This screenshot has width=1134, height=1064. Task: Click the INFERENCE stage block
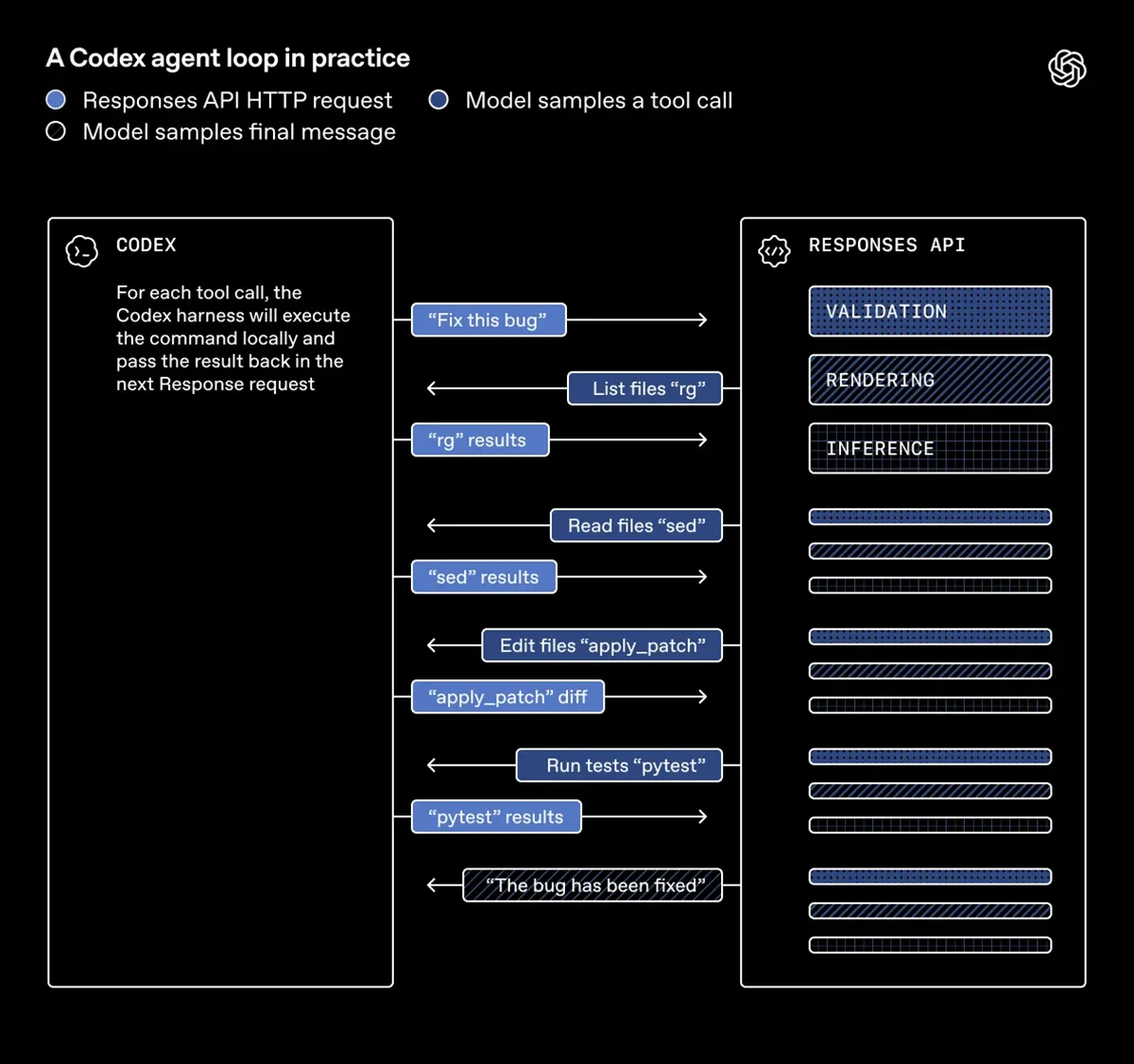930,449
